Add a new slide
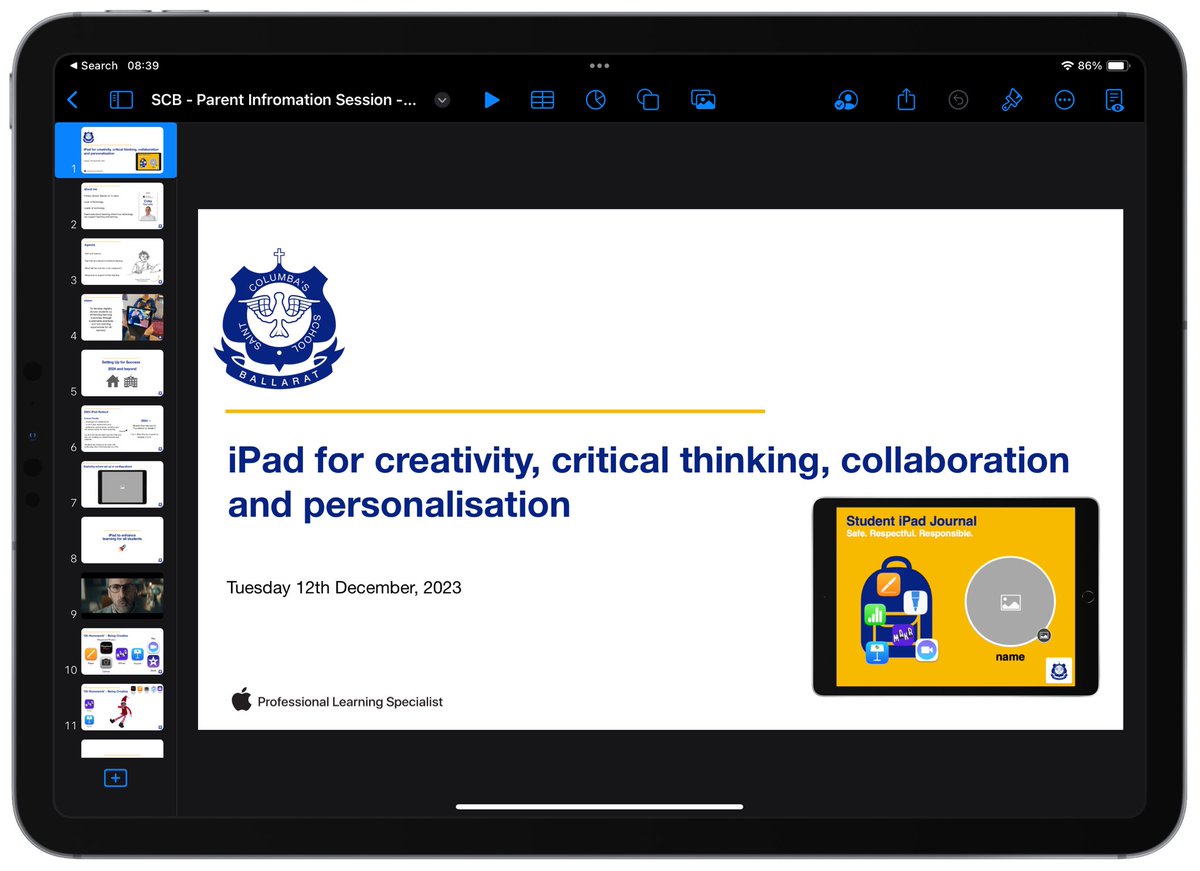1200x871 pixels. [x=115, y=778]
